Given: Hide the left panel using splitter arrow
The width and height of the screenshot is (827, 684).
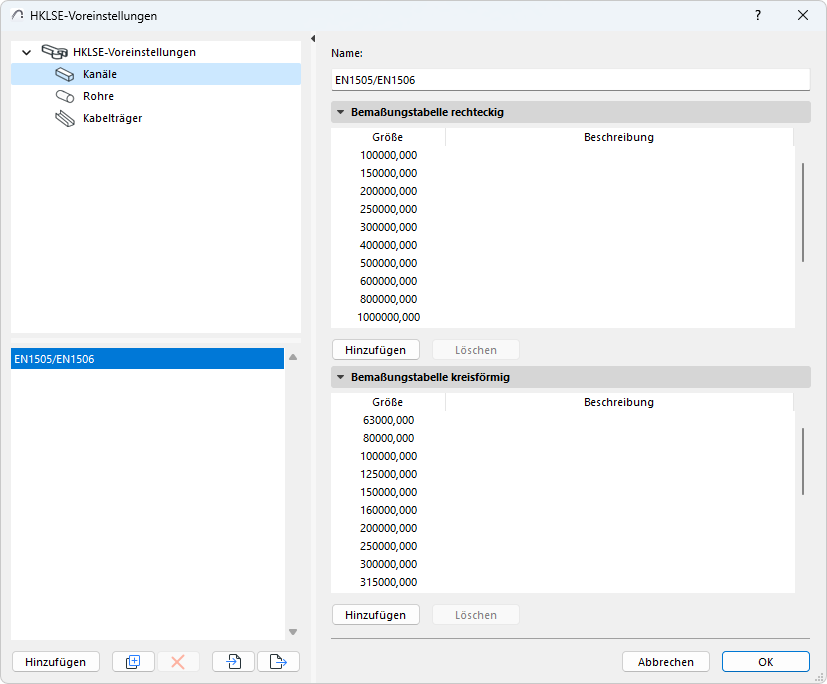Looking at the screenshot, I should point(313,38).
